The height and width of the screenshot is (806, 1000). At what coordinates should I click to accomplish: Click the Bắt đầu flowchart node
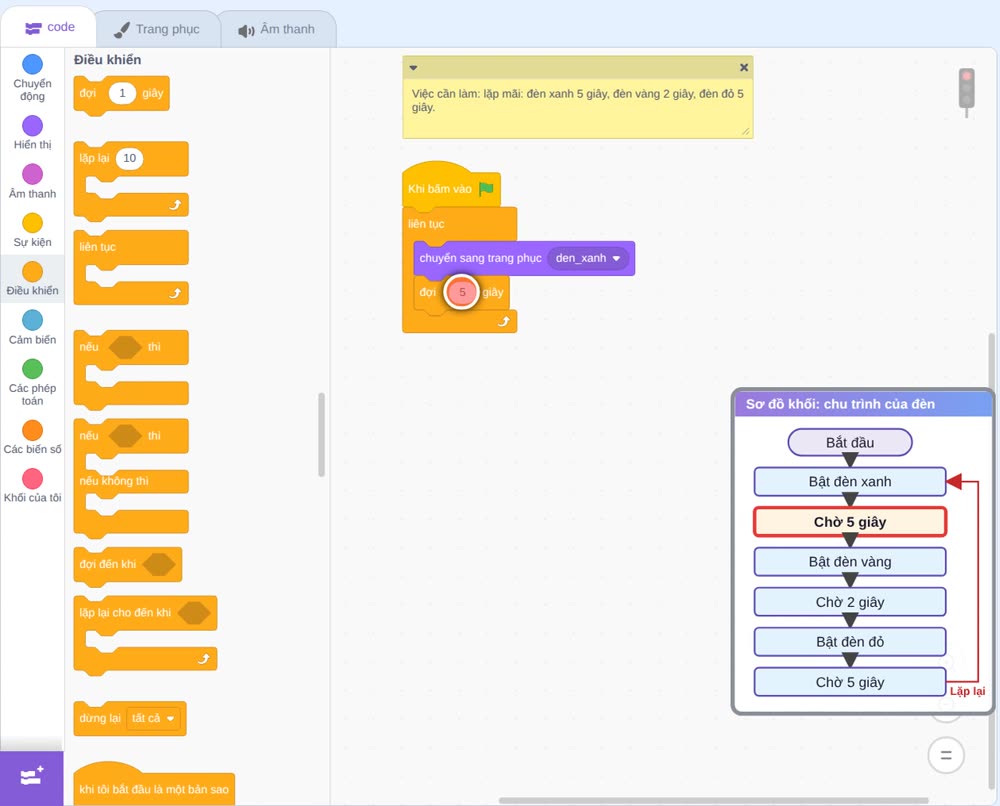pos(849,443)
